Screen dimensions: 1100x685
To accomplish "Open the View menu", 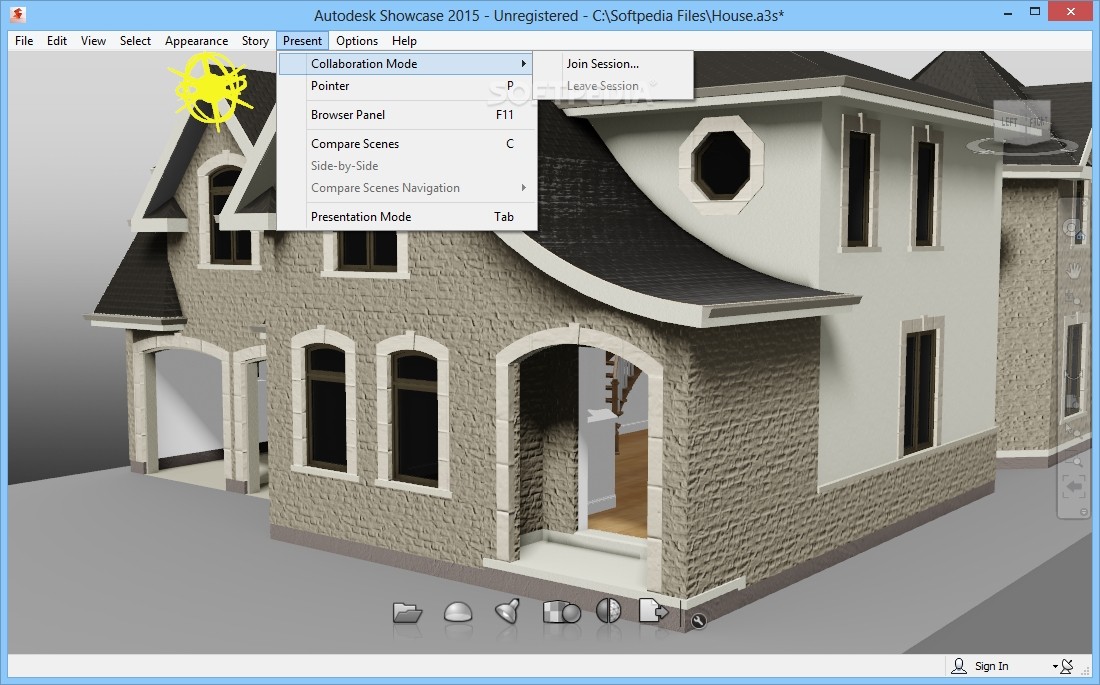I will (x=93, y=41).
